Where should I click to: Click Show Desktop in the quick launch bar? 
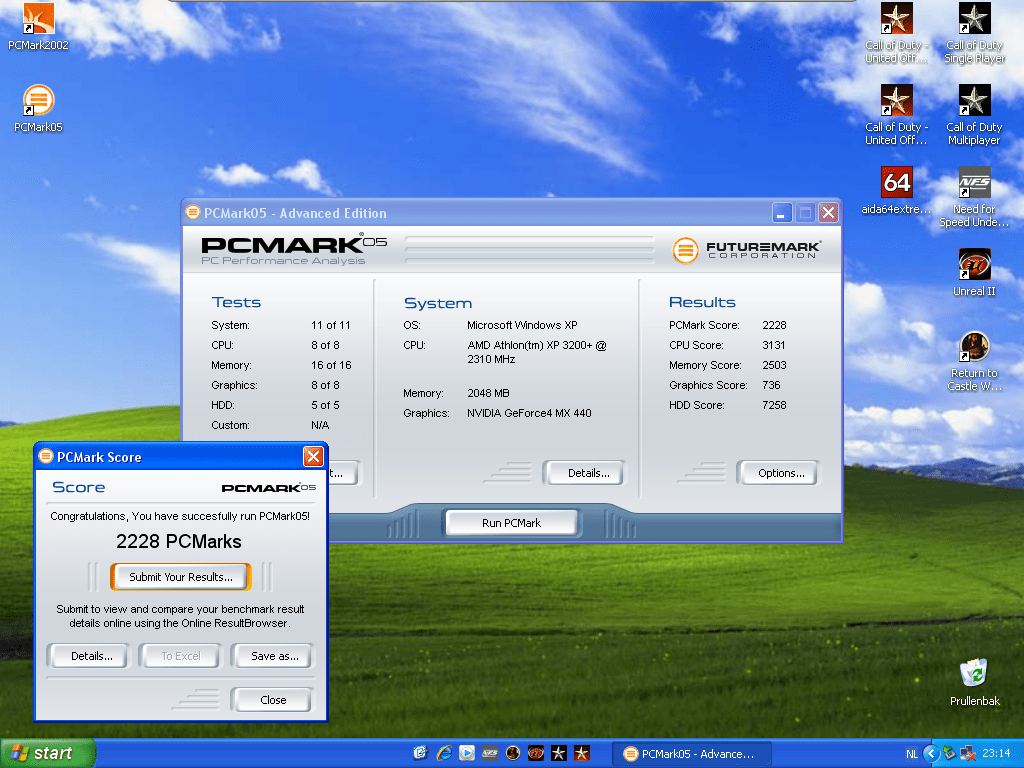tap(420, 753)
